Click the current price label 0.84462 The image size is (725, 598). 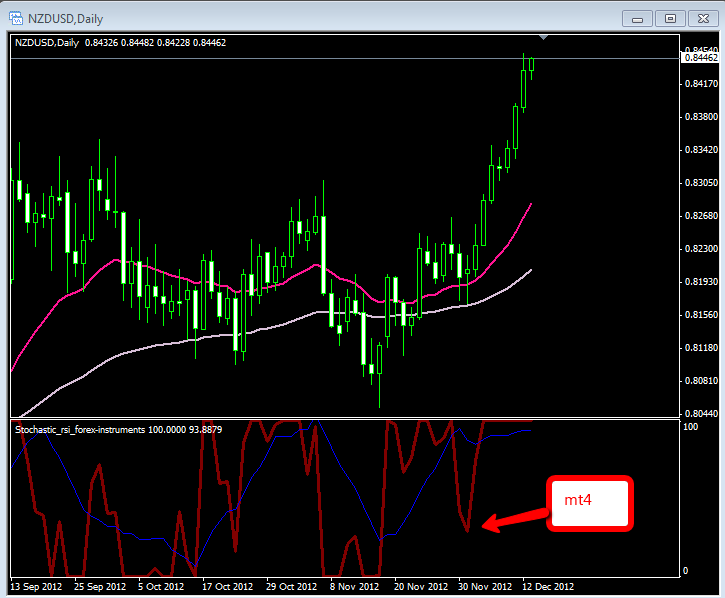(x=701, y=58)
